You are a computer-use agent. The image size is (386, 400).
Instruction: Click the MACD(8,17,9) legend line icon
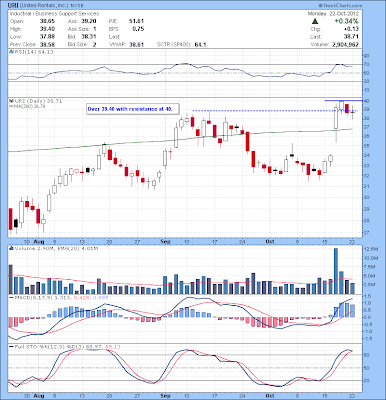pyautogui.click(x=11, y=297)
